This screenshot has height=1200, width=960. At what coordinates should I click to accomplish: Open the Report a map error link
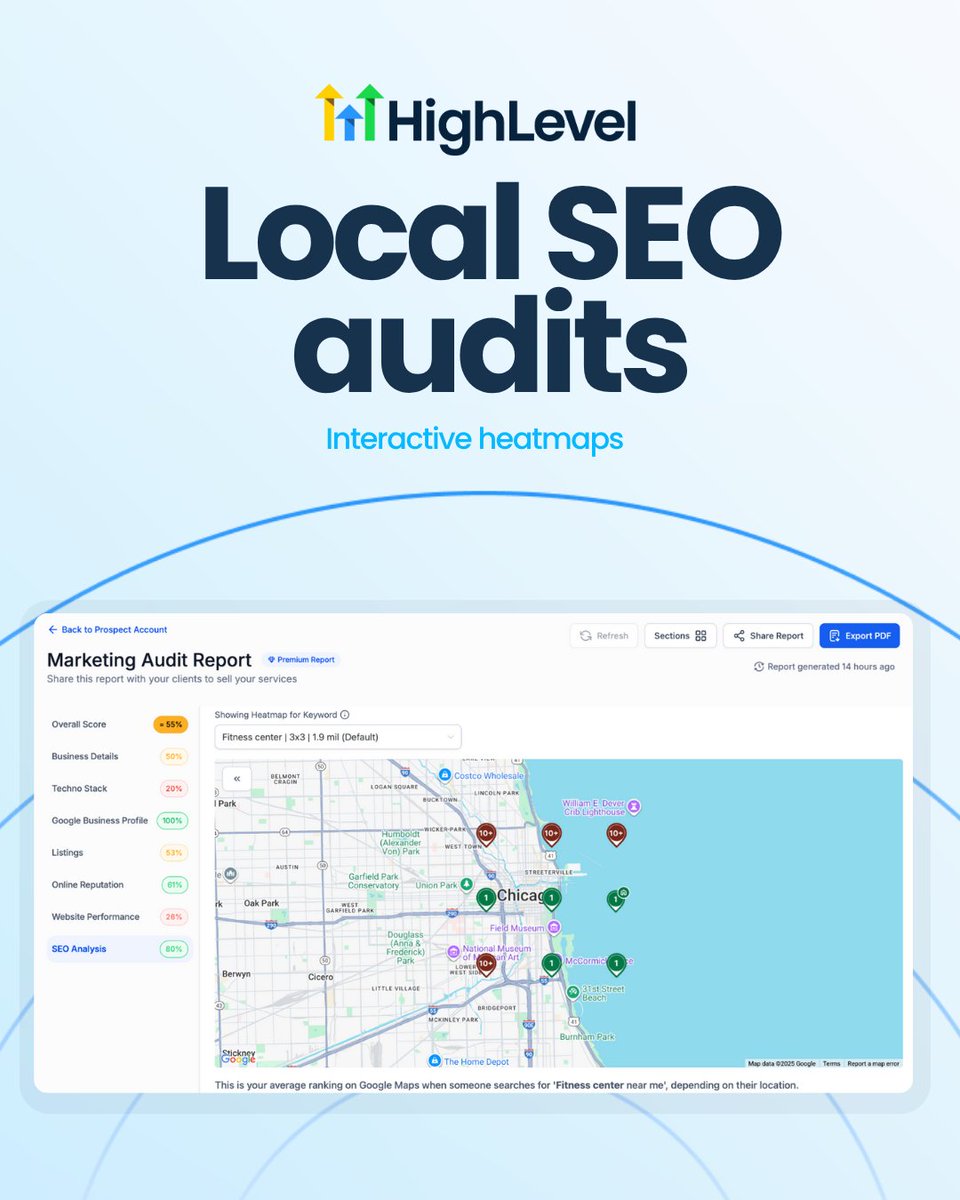pyautogui.click(x=873, y=1063)
